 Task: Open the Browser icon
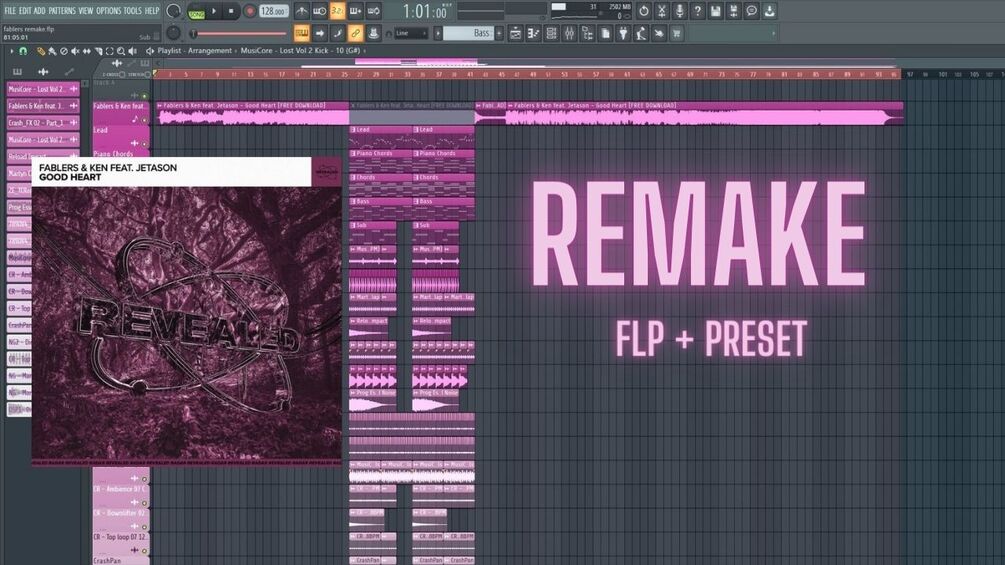587,33
